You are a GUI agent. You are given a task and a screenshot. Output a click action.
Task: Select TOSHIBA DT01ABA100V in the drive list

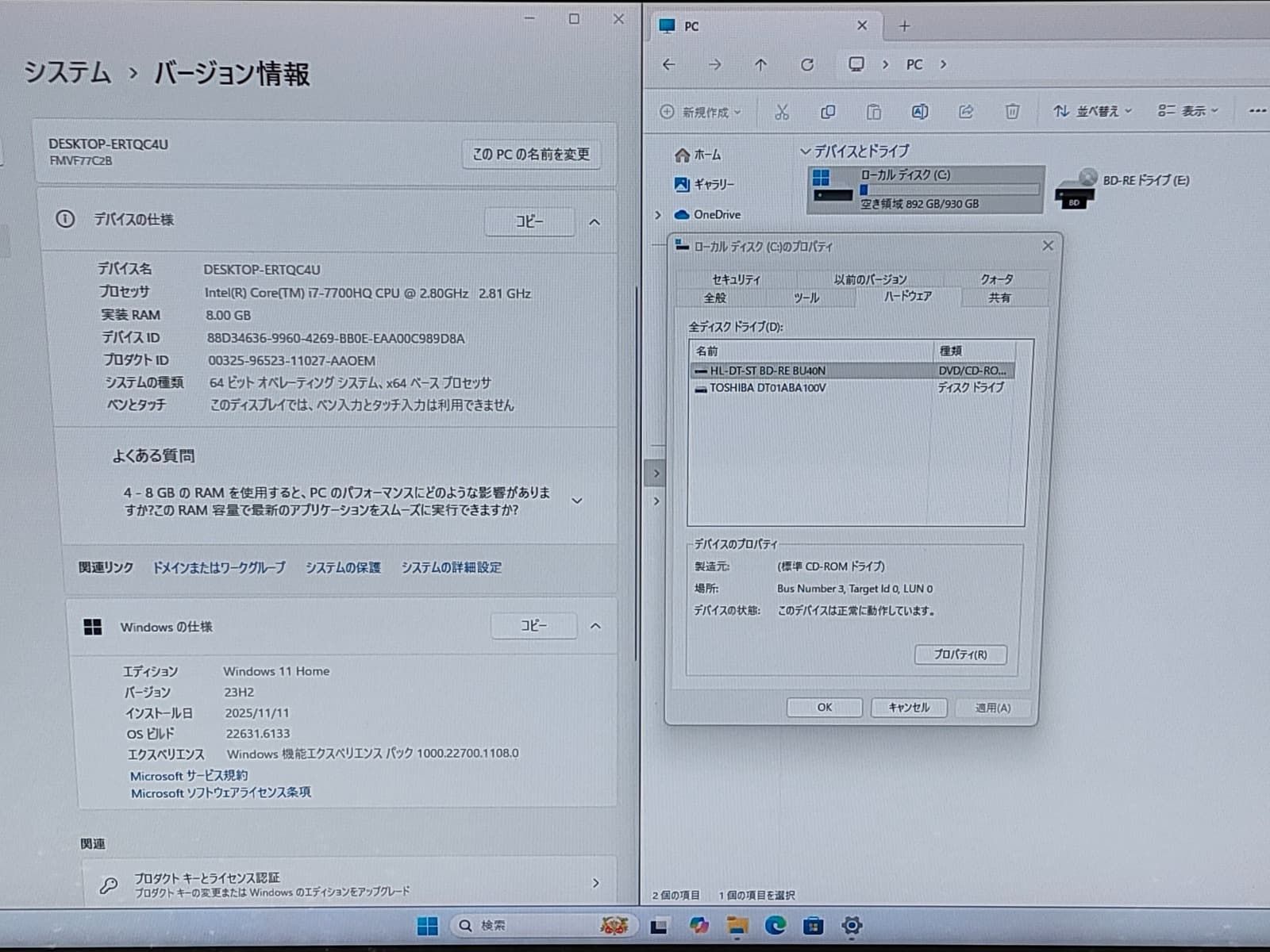768,388
